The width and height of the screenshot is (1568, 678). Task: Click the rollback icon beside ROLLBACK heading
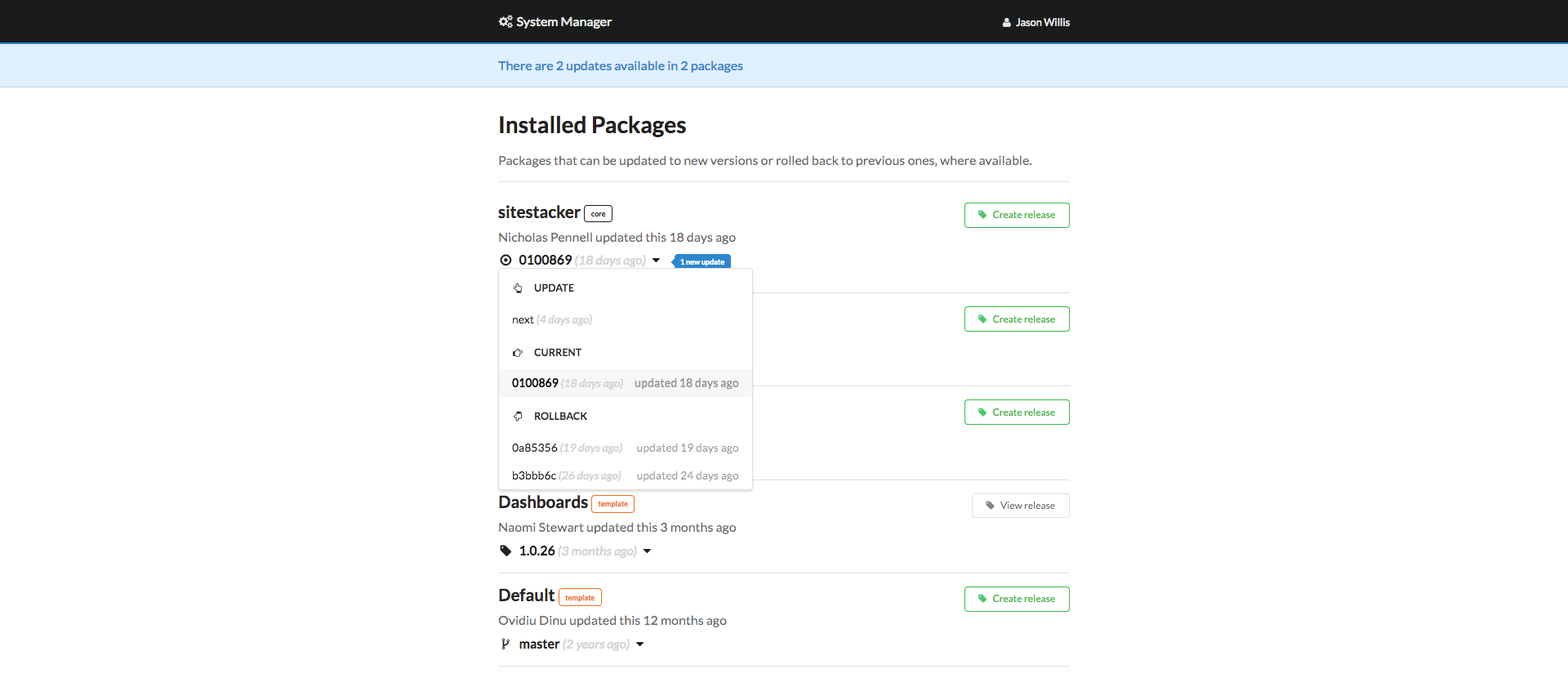coord(518,417)
